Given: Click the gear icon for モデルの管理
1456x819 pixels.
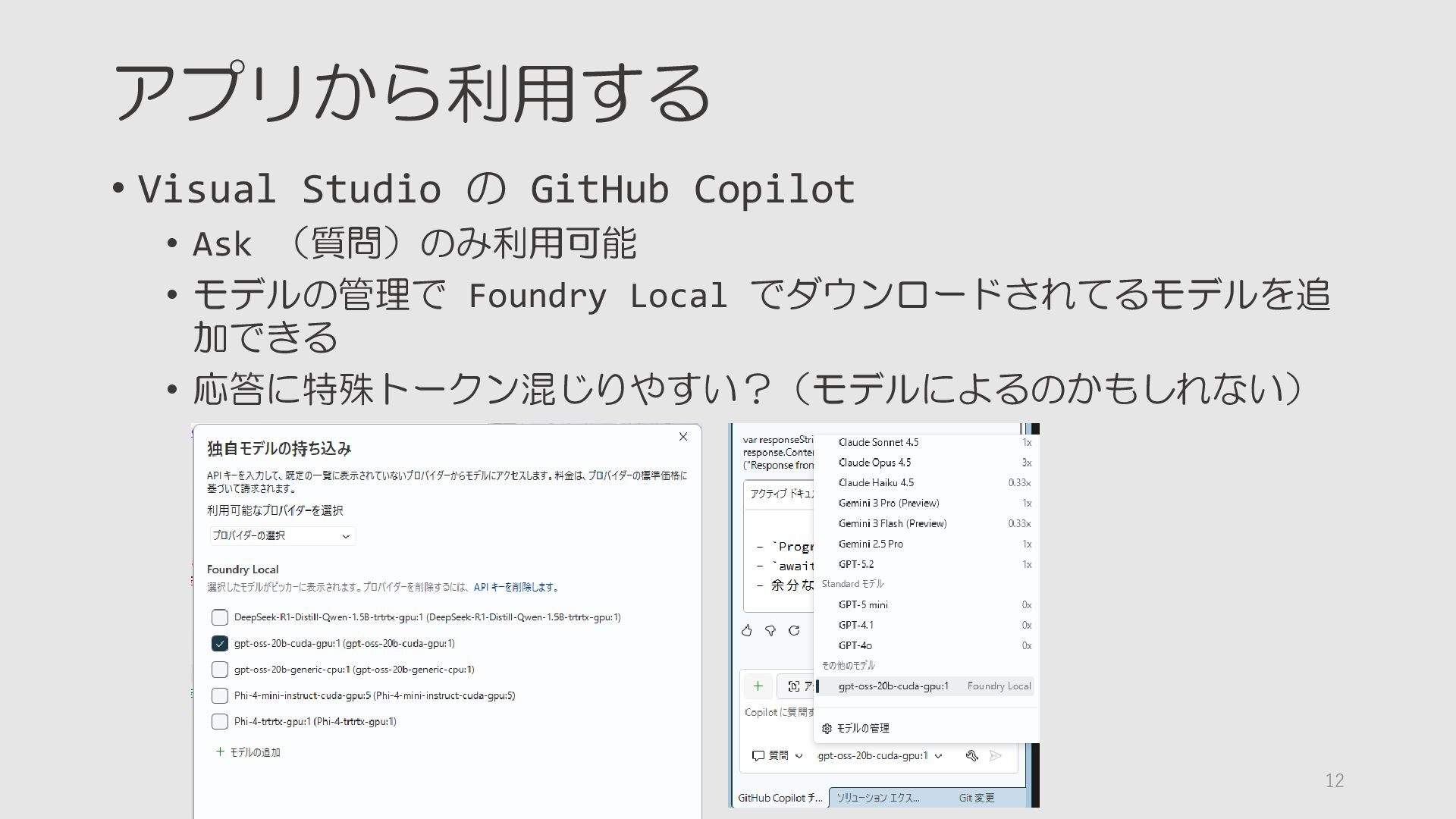Looking at the screenshot, I should pyautogui.click(x=827, y=728).
